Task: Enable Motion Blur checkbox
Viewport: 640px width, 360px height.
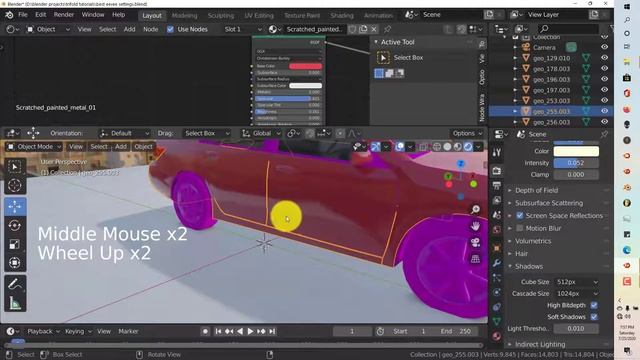Action: (520, 228)
